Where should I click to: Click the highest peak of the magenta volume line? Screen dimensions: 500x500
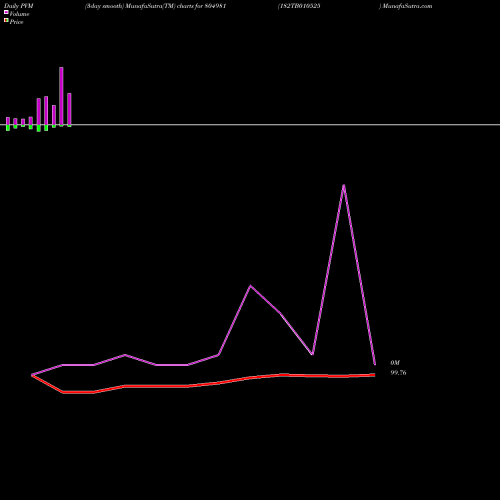point(344,185)
